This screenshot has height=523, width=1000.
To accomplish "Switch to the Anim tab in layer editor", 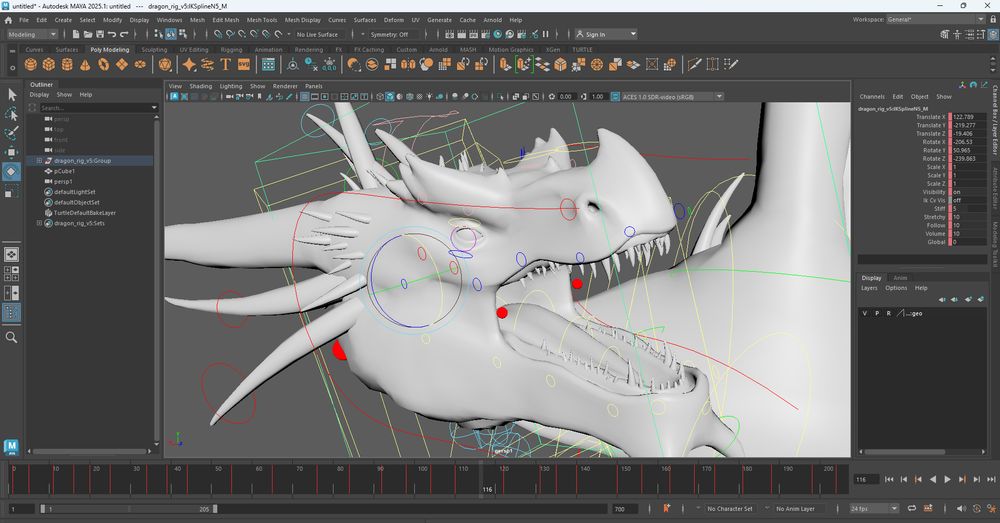I will (900, 278).
